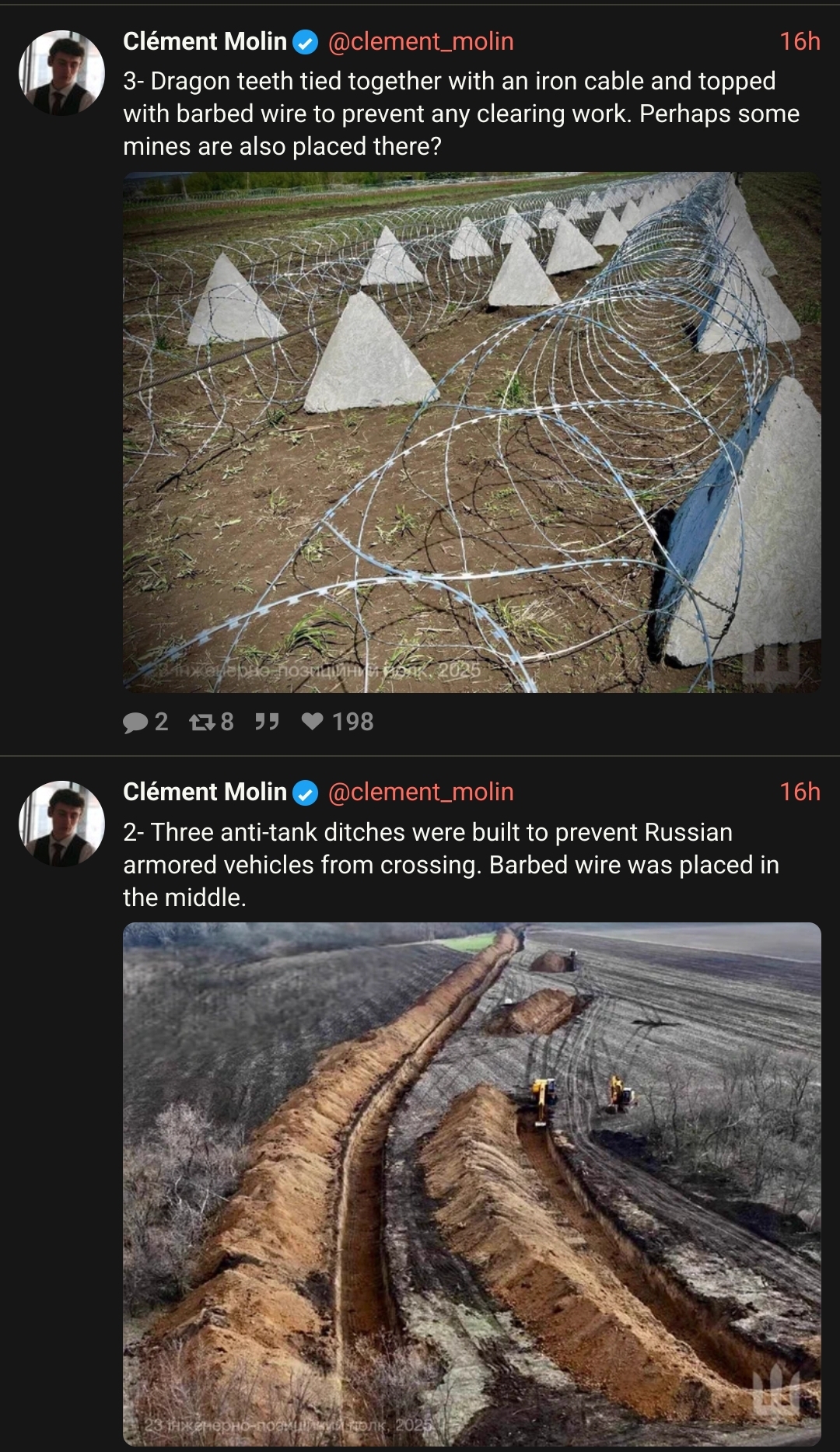Open the 16h timestamp of second post
The width and height of the screenshot is (840, 1452).
800,792
